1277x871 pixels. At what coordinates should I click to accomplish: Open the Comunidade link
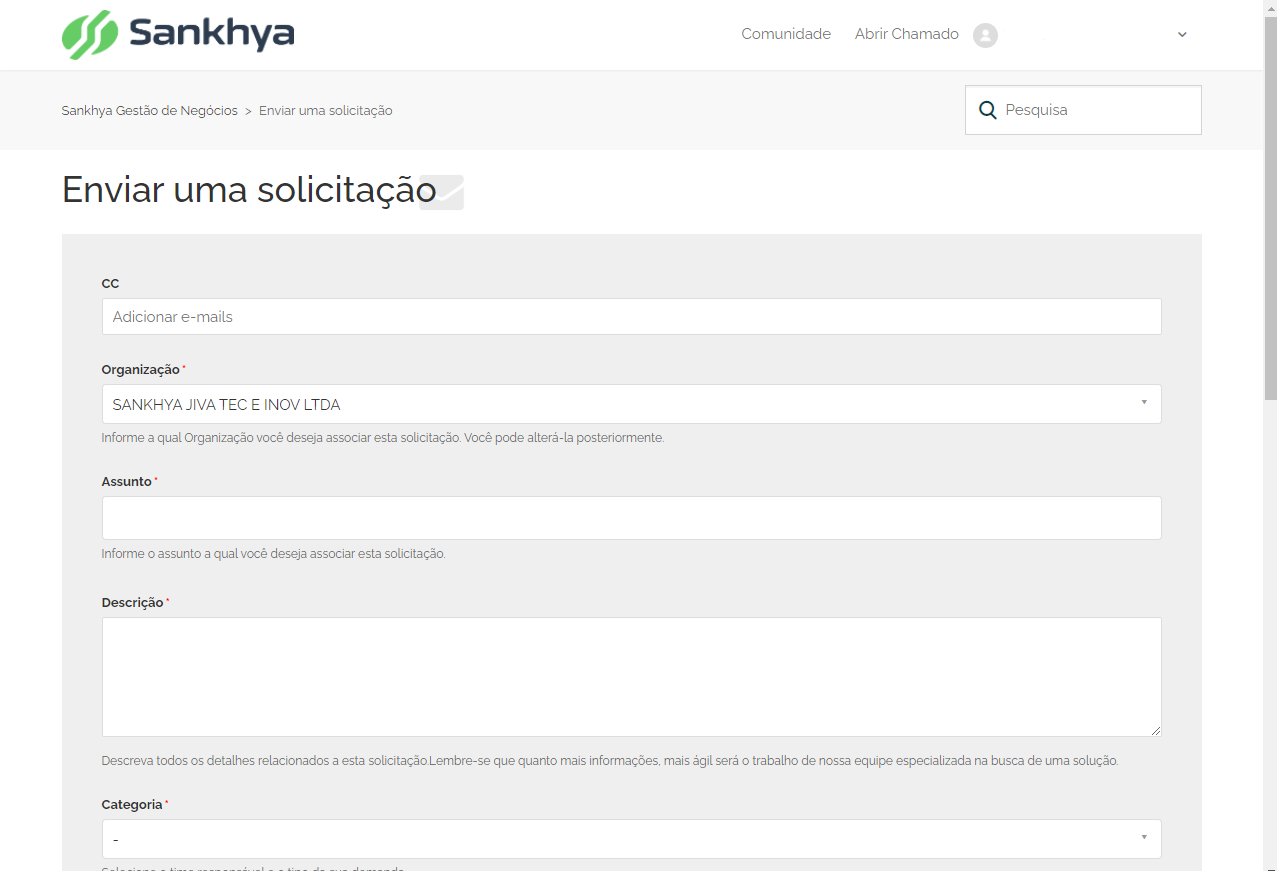coord(786,34)
